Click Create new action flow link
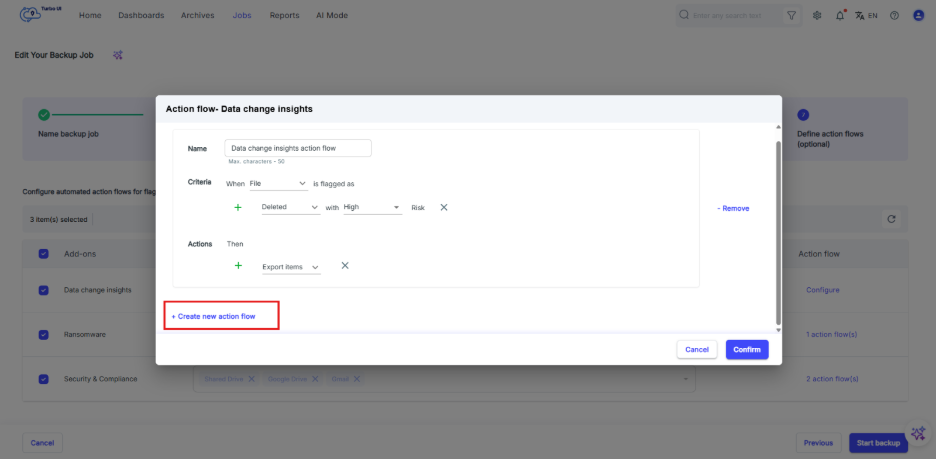This screenshot has width=936, height=459. (214, 316)
